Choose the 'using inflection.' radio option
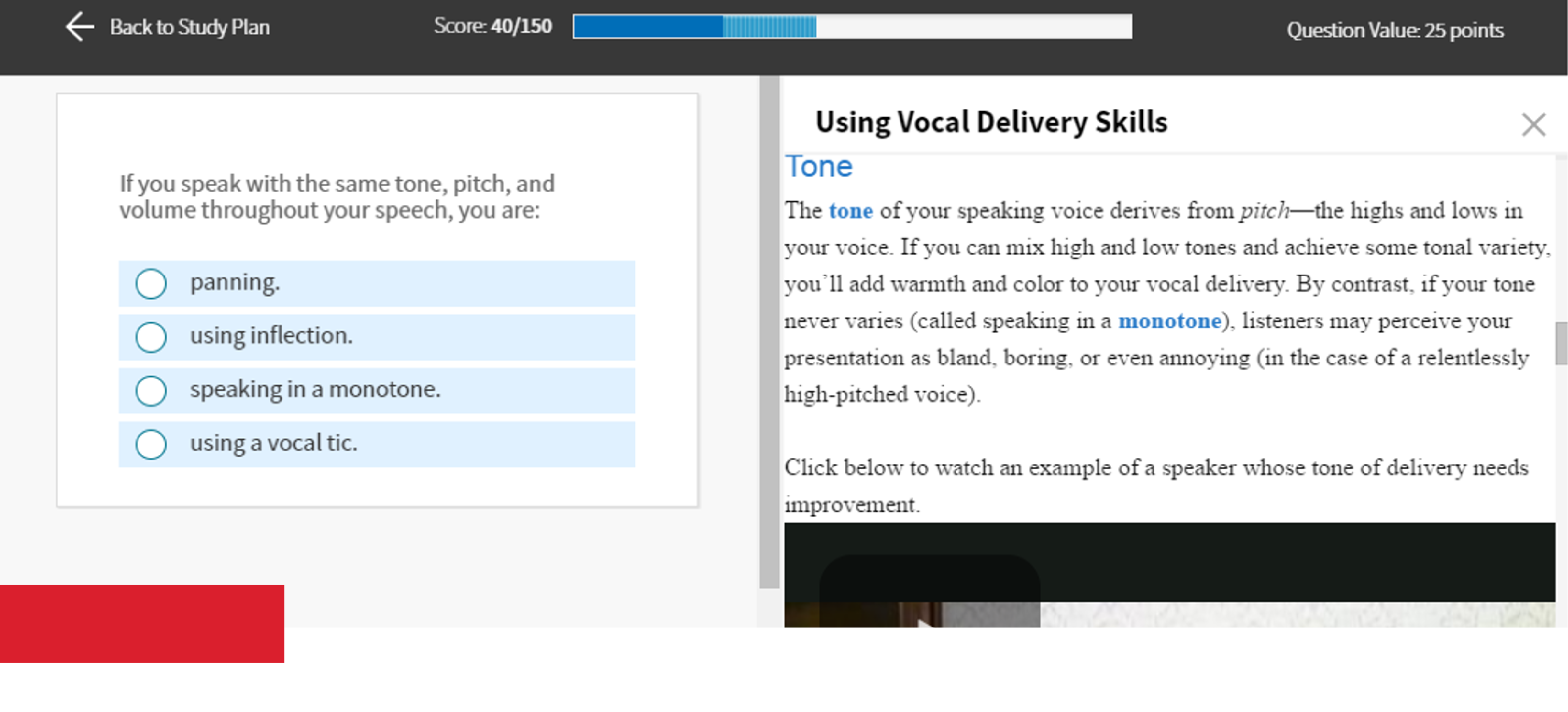This screenshot has height=712, width=1568. click(x=151, y=337)
